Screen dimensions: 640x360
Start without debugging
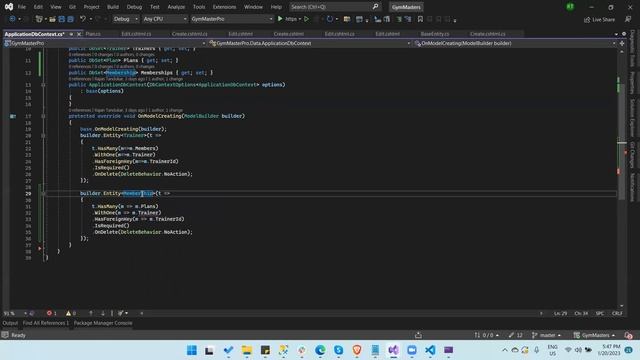[306, 19]
